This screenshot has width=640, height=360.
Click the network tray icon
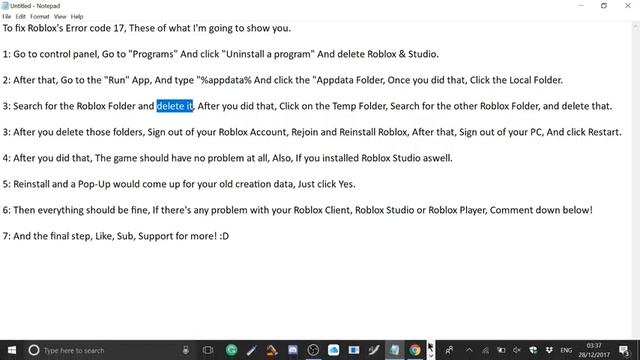(x=485, y=350)
